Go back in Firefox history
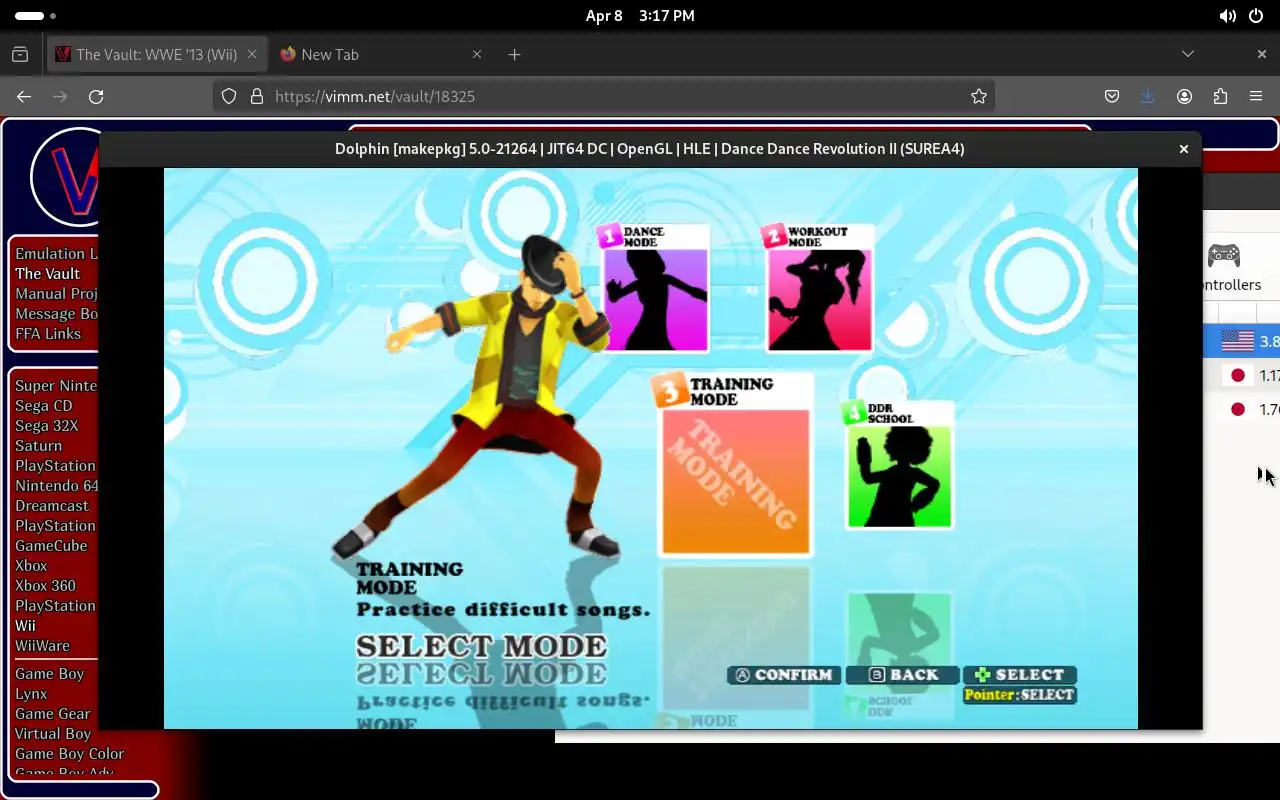The image size is (1280, 800). tap(24, 96)
